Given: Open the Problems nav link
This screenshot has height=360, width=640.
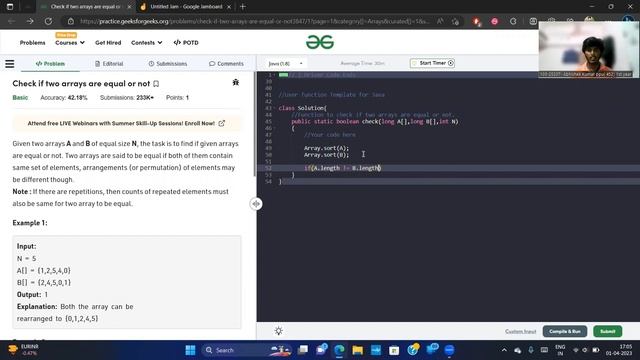Looking at the screenshot, I should point(33,42).
